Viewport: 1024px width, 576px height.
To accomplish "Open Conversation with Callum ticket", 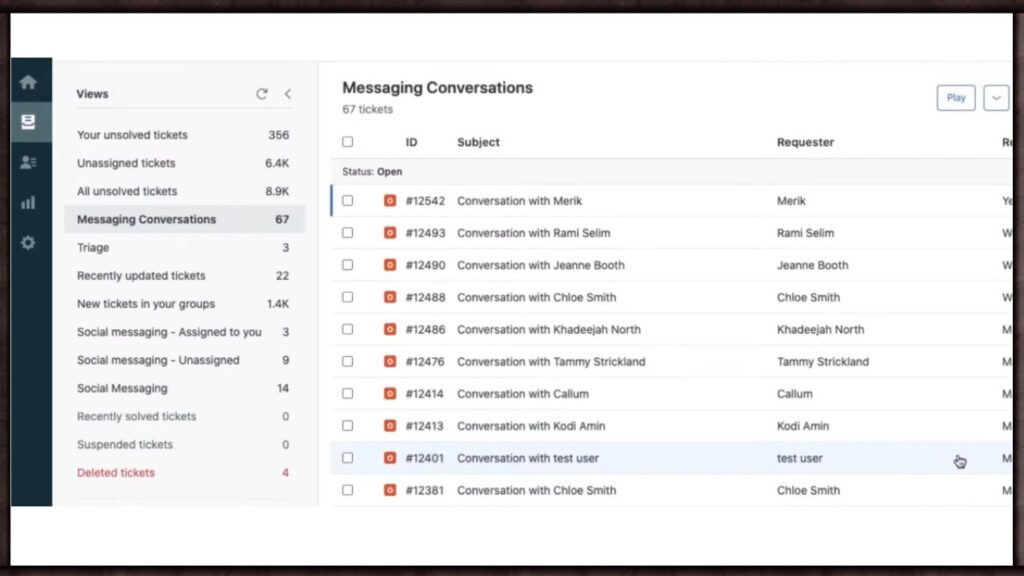I will [522, 394].
